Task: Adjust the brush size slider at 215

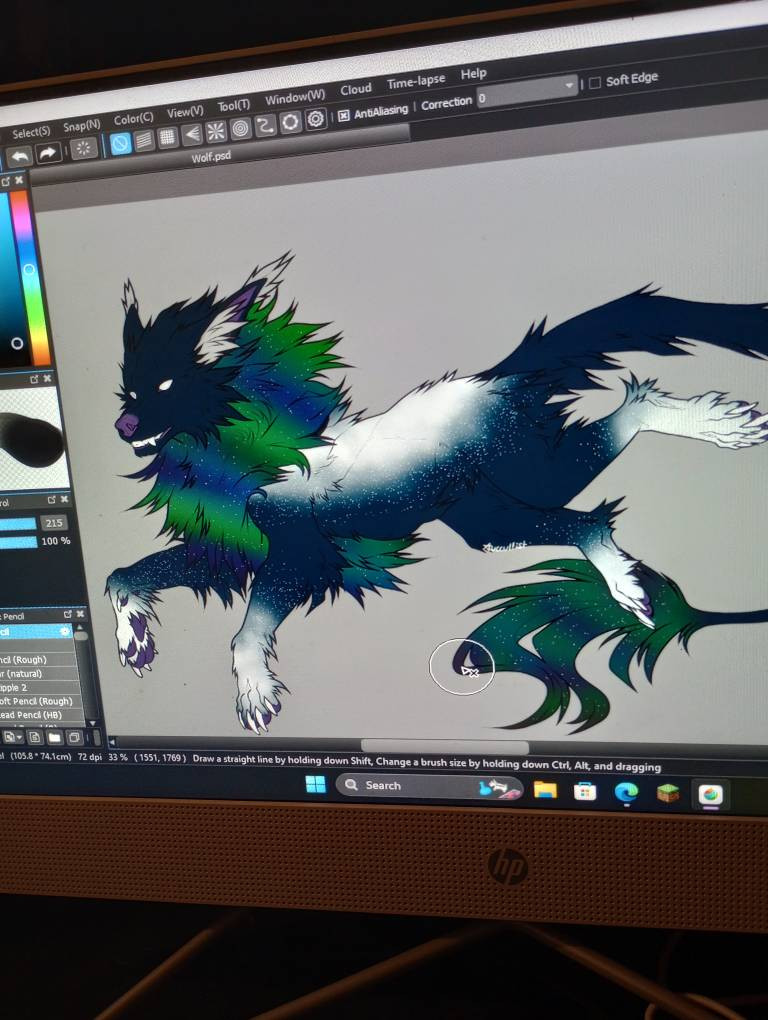Action: click(18, 524)
